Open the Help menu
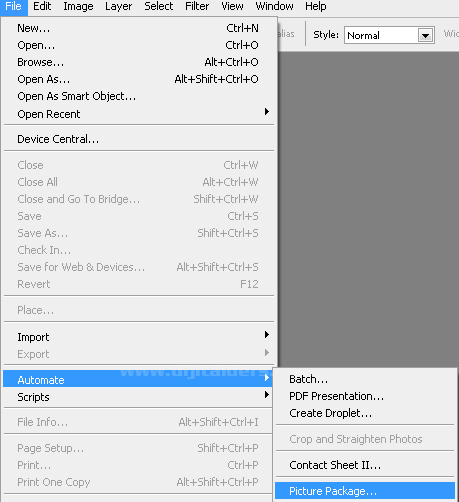Viewport: 459px width, 502px height. 316,7
